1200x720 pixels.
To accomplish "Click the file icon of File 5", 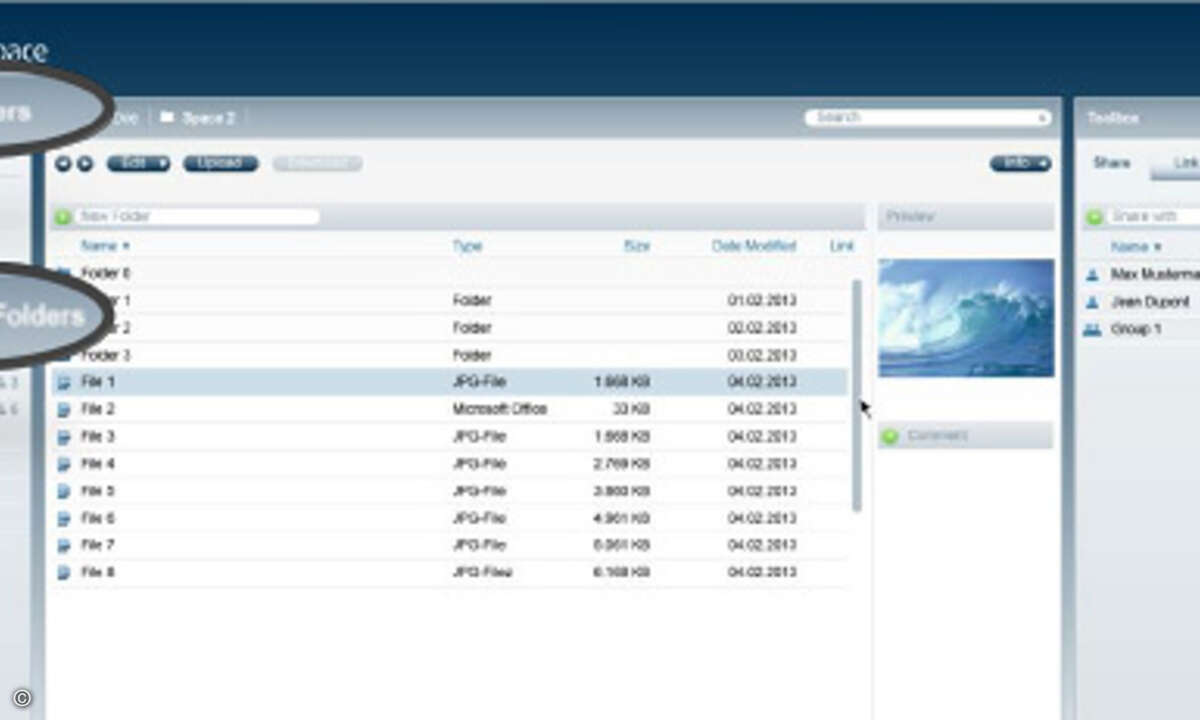I will click(65, 491).
